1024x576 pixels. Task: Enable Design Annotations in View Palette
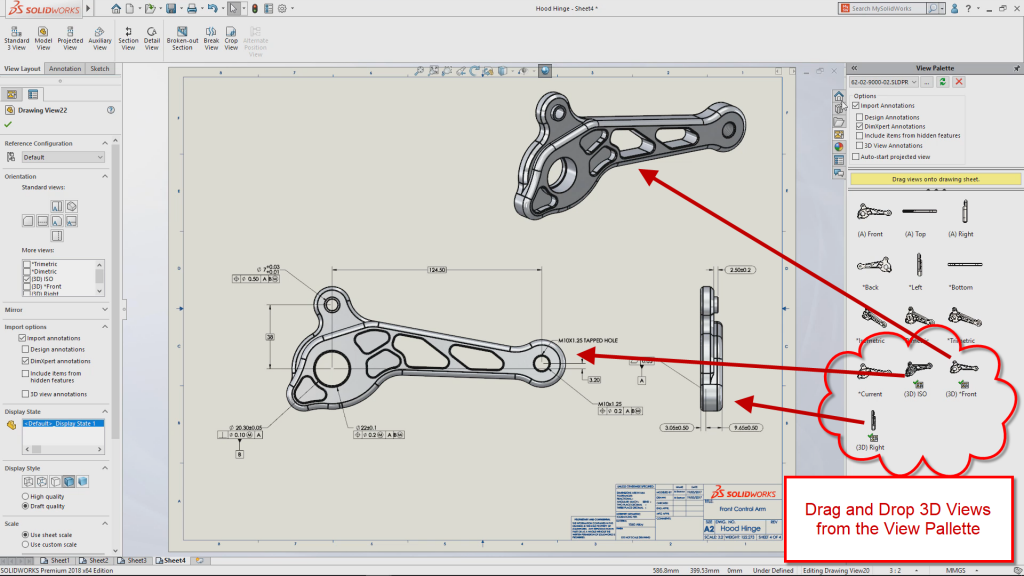pyautogui.click(x=859, y=117)
